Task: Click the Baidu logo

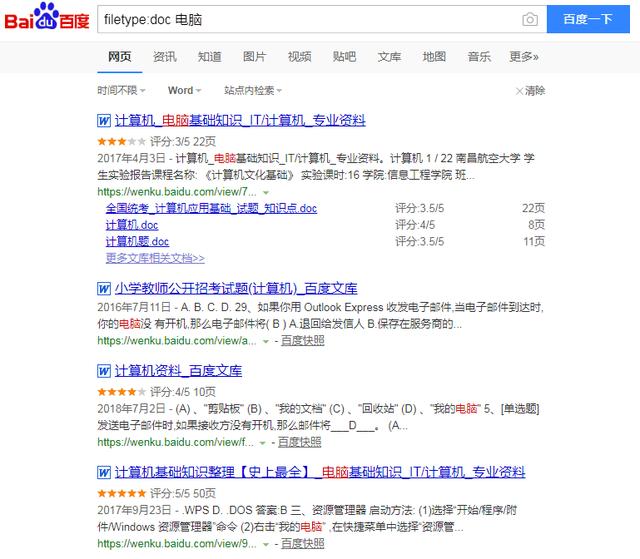Action: coord(47,17)
